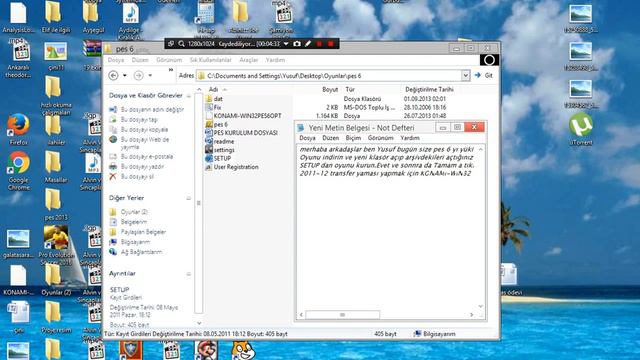
Task: Sort by Değiştirilme Tarihi column
Action: pyautogui.click(x=429, y=89)
